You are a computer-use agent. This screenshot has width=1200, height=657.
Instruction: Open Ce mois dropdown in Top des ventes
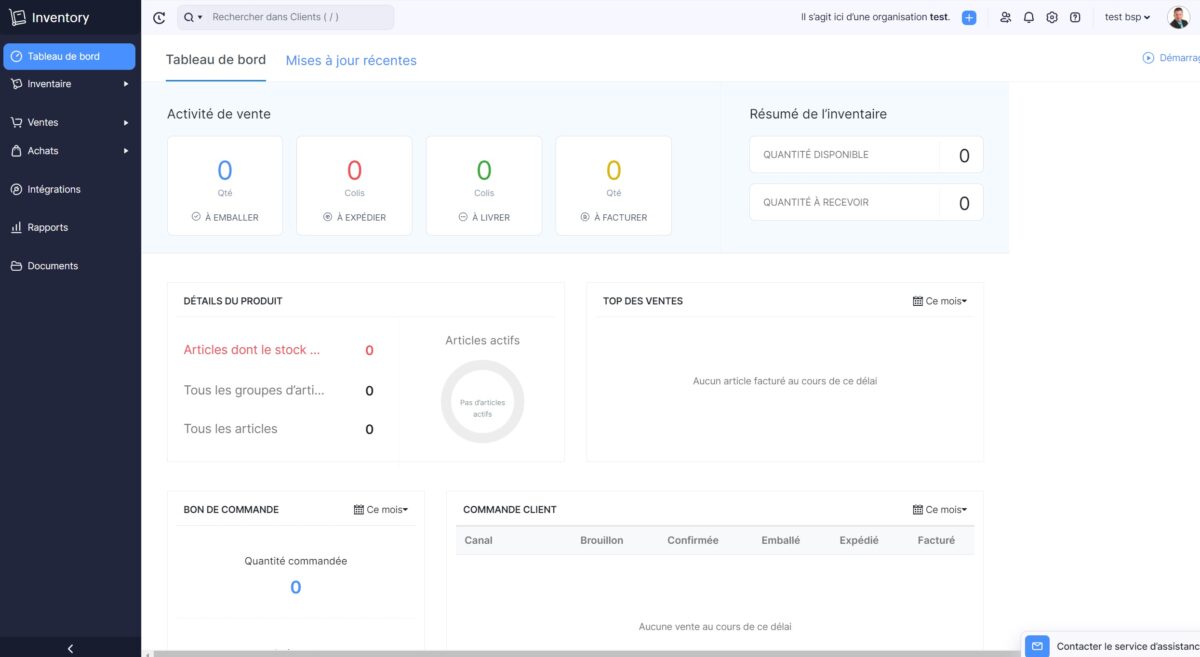pos(940,301)
